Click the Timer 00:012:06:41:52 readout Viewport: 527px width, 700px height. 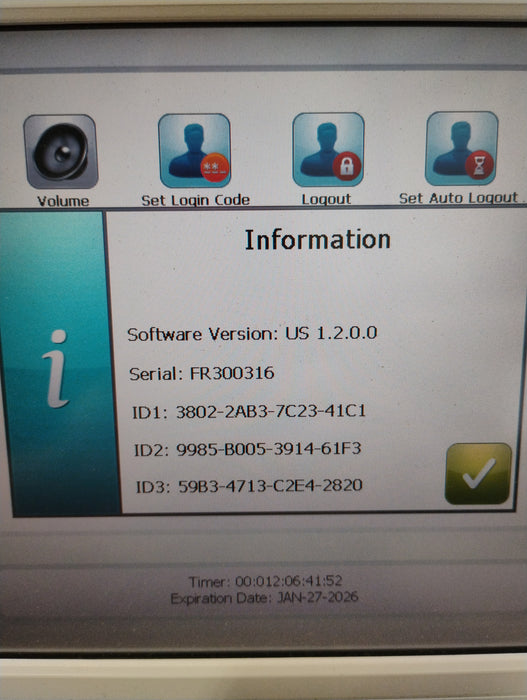[x=265, y=581]
